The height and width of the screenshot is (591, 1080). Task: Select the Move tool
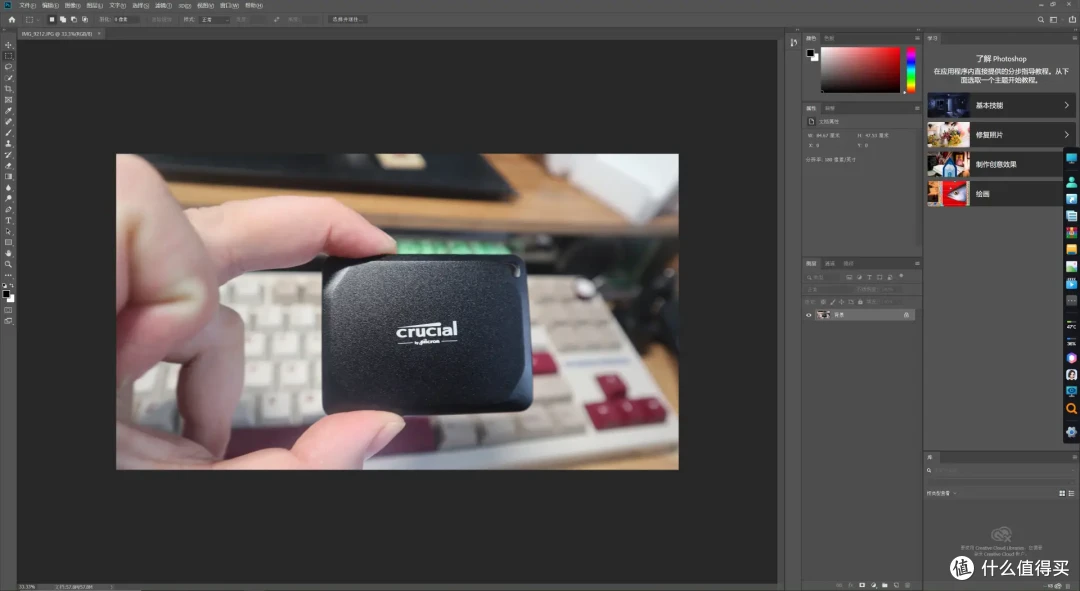[8, 45]
